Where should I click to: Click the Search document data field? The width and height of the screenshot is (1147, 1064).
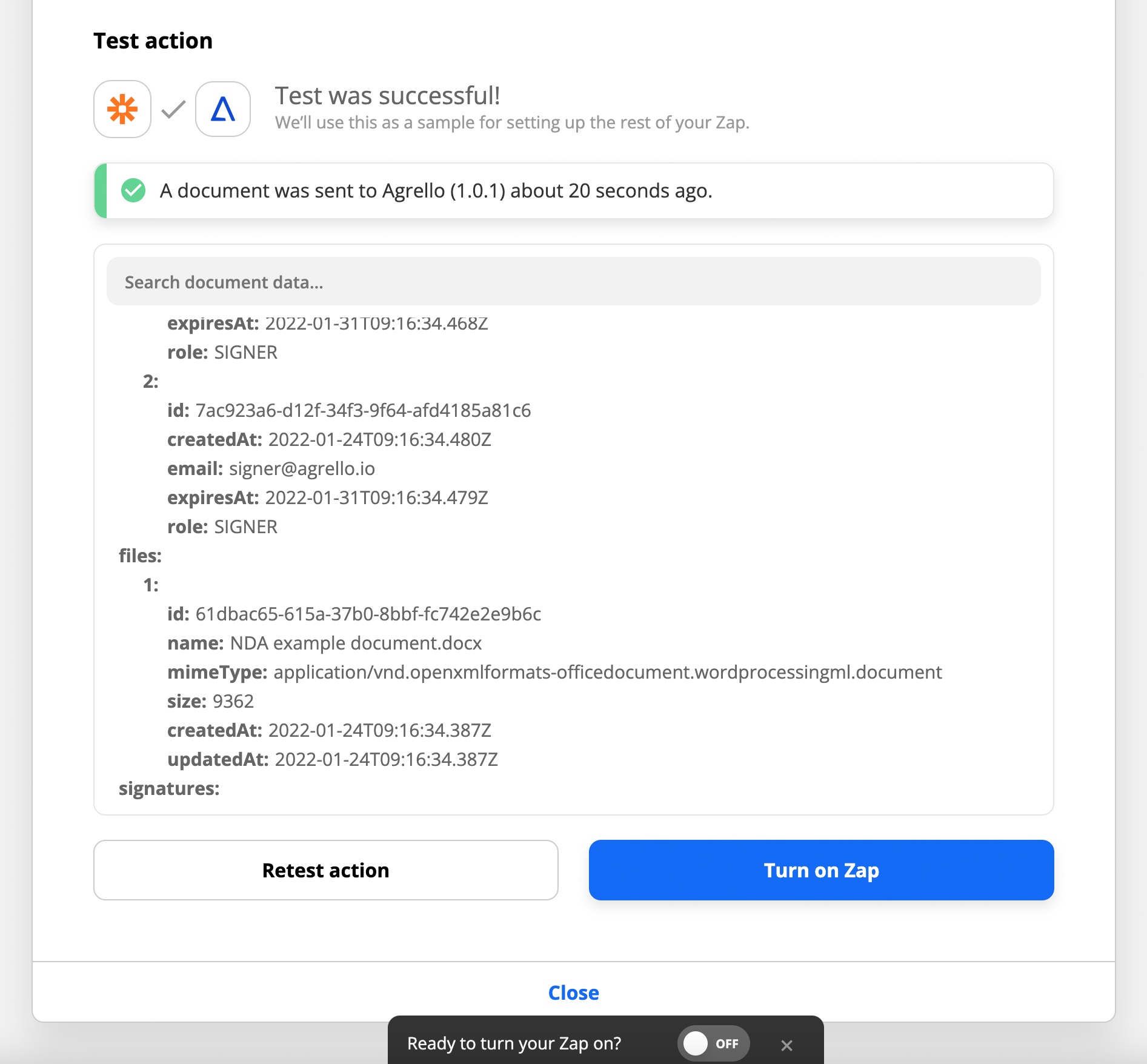pyautogui.click(x=573, y=282)
